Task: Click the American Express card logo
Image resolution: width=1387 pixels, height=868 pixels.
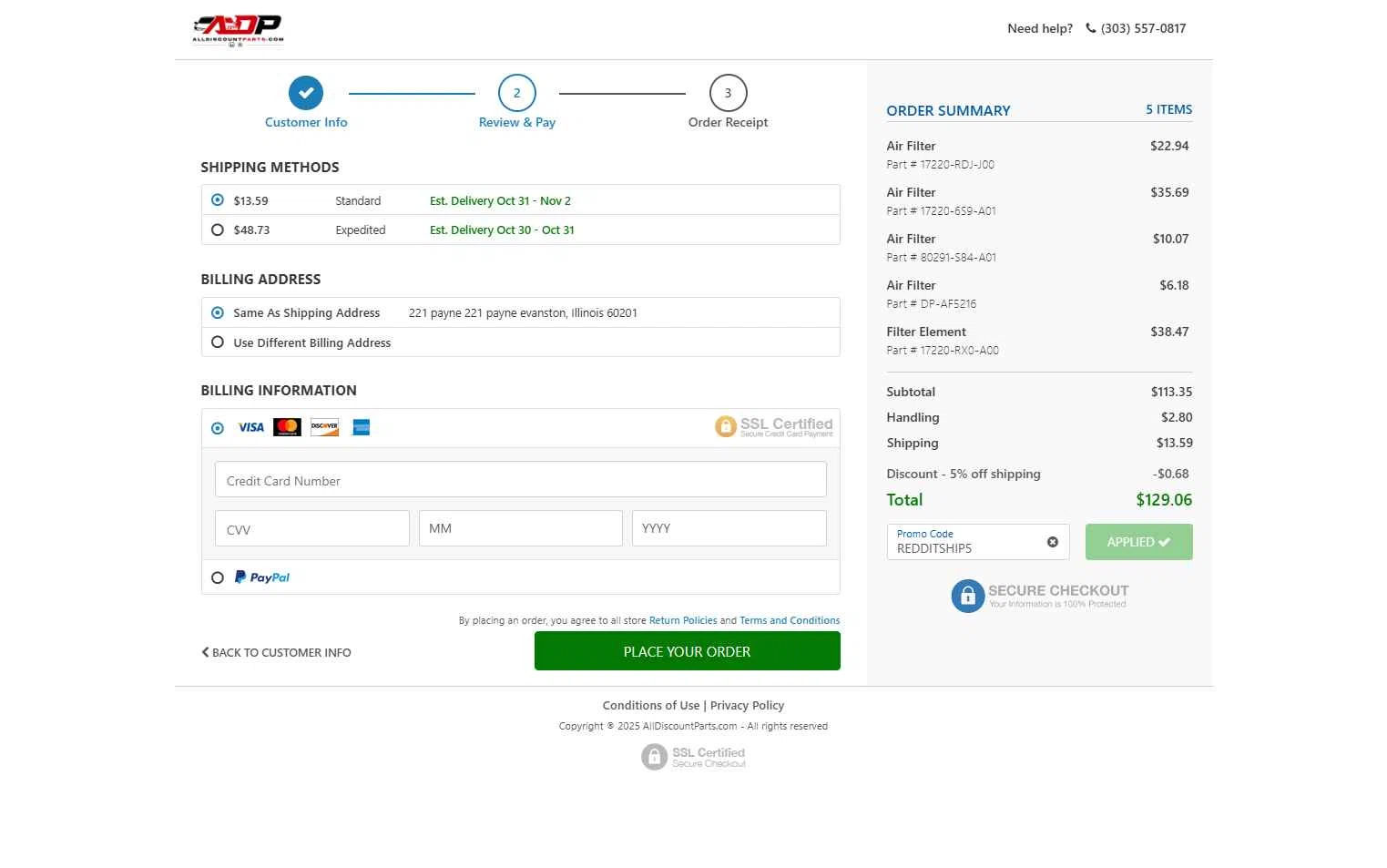Action: pos(362,427)
